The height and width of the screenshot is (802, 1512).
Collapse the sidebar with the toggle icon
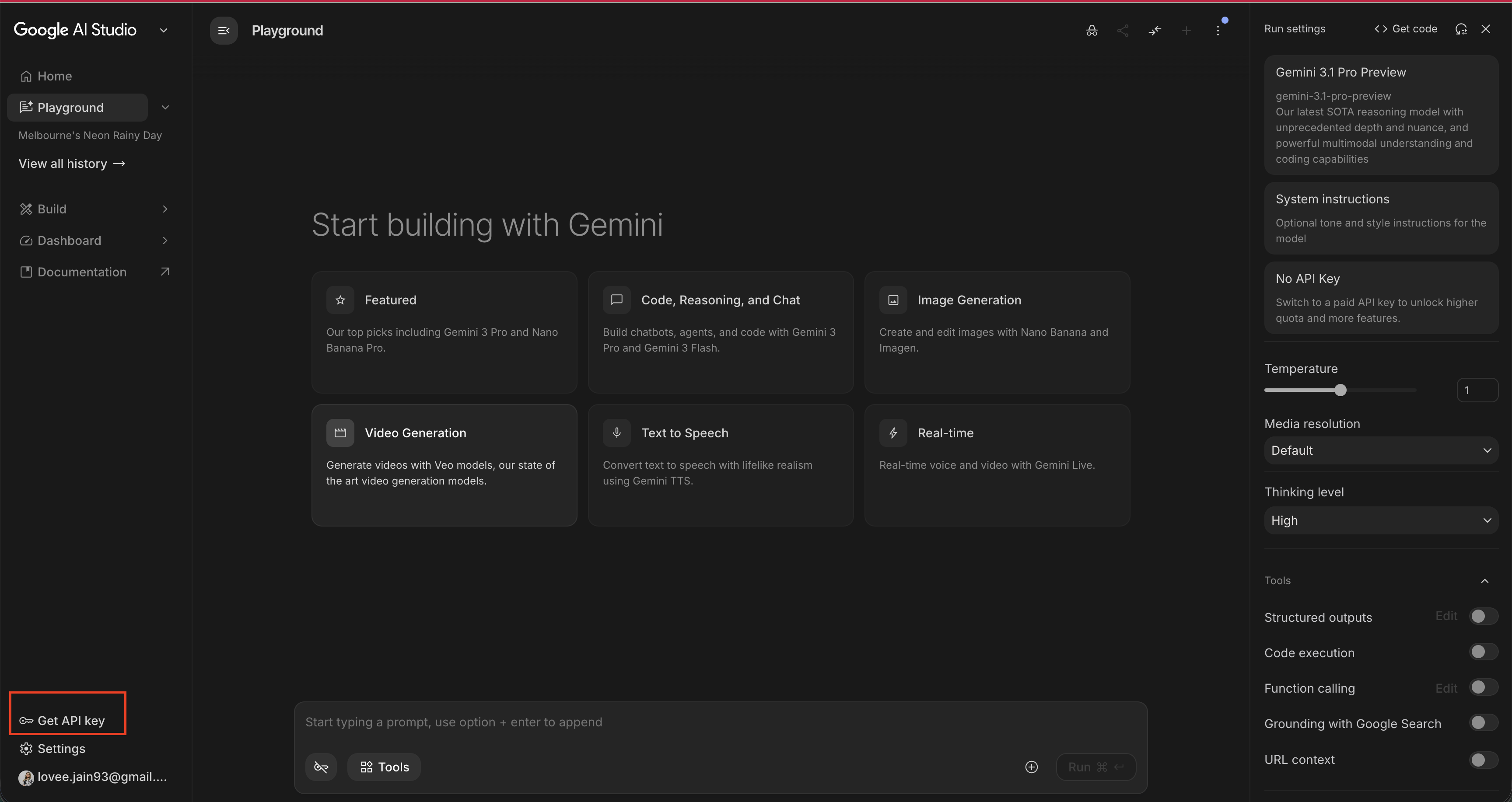[x=224, y=31]
